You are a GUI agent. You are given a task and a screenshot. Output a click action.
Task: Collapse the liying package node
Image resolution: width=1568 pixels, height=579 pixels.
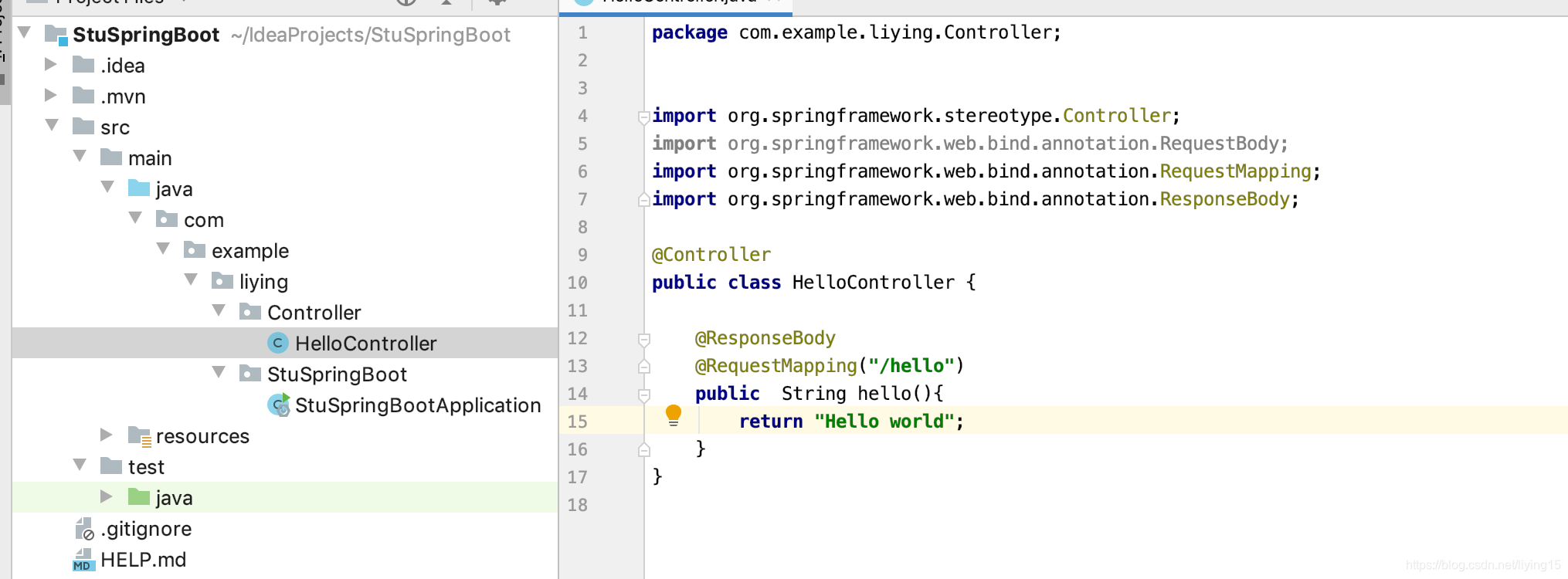192,279
